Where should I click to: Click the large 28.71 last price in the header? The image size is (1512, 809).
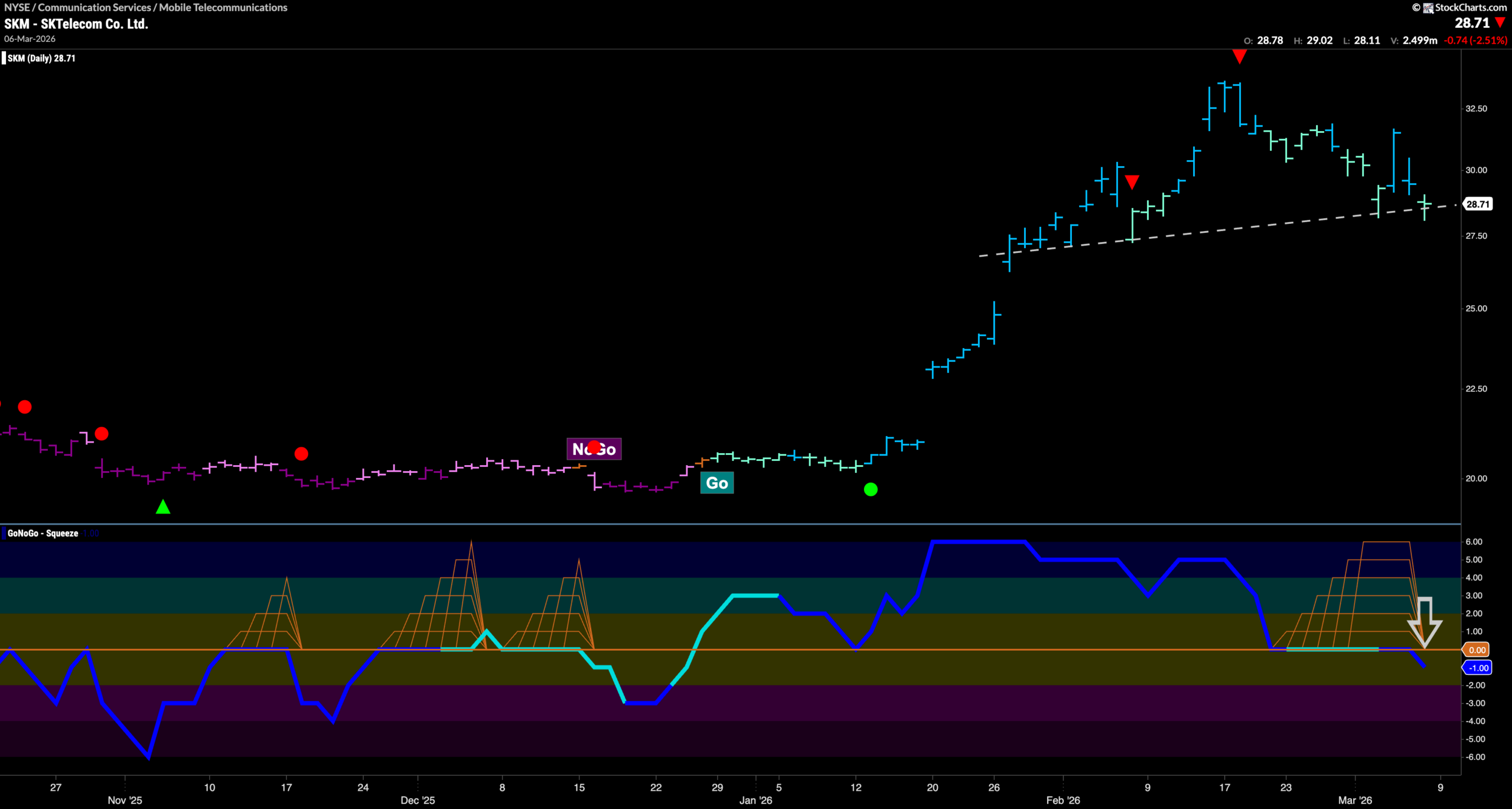pos(1472,23)
